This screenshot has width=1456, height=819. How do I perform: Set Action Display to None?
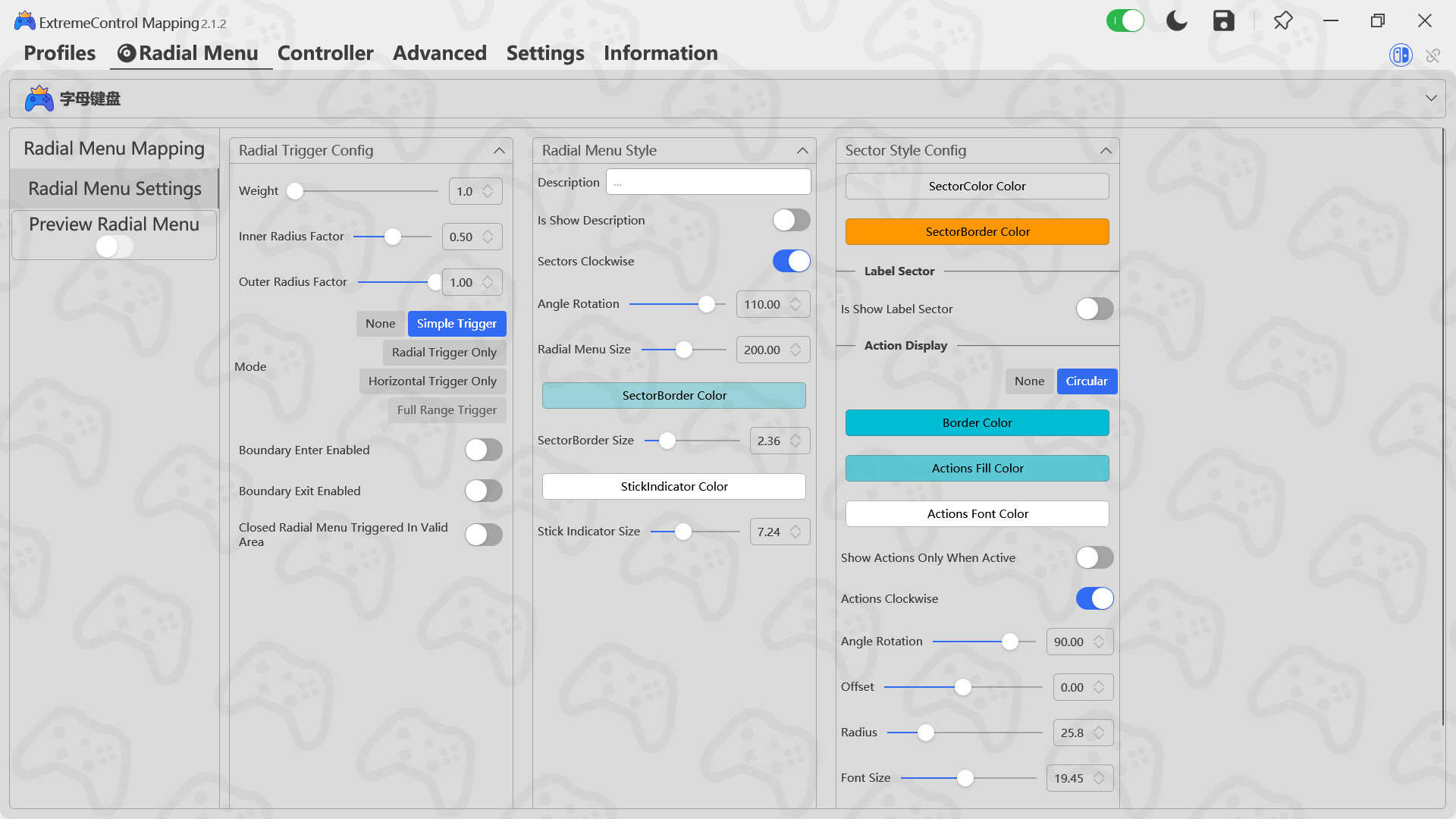point(1029,381)
